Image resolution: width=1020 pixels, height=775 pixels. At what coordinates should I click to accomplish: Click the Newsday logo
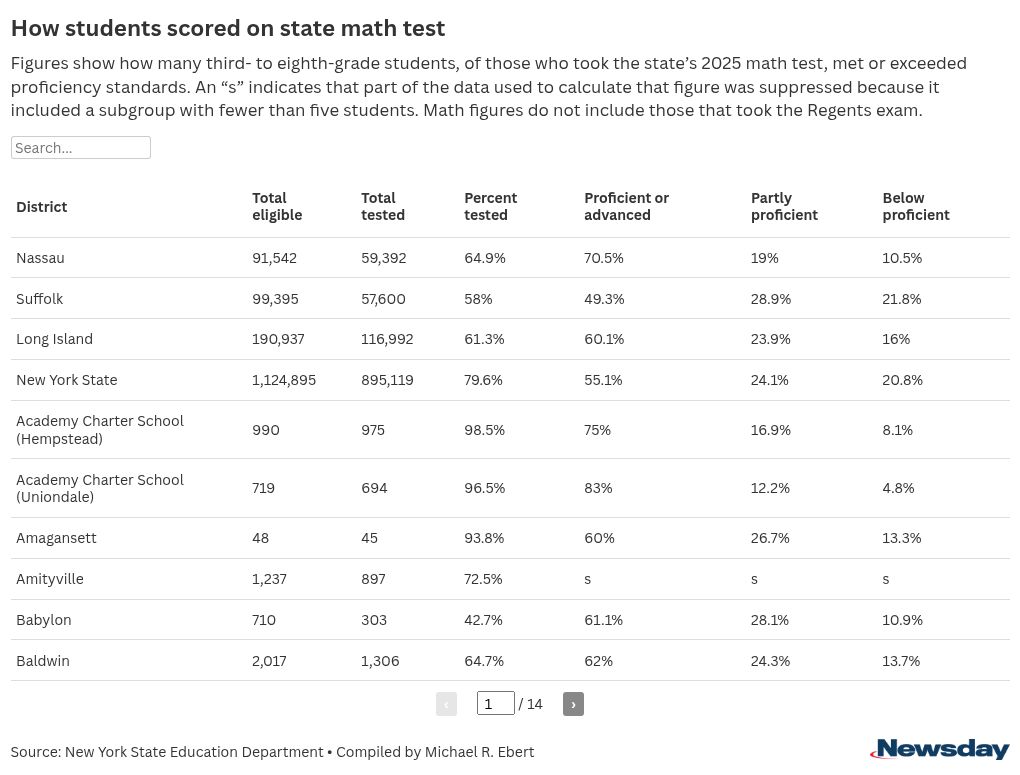point(940,748)
